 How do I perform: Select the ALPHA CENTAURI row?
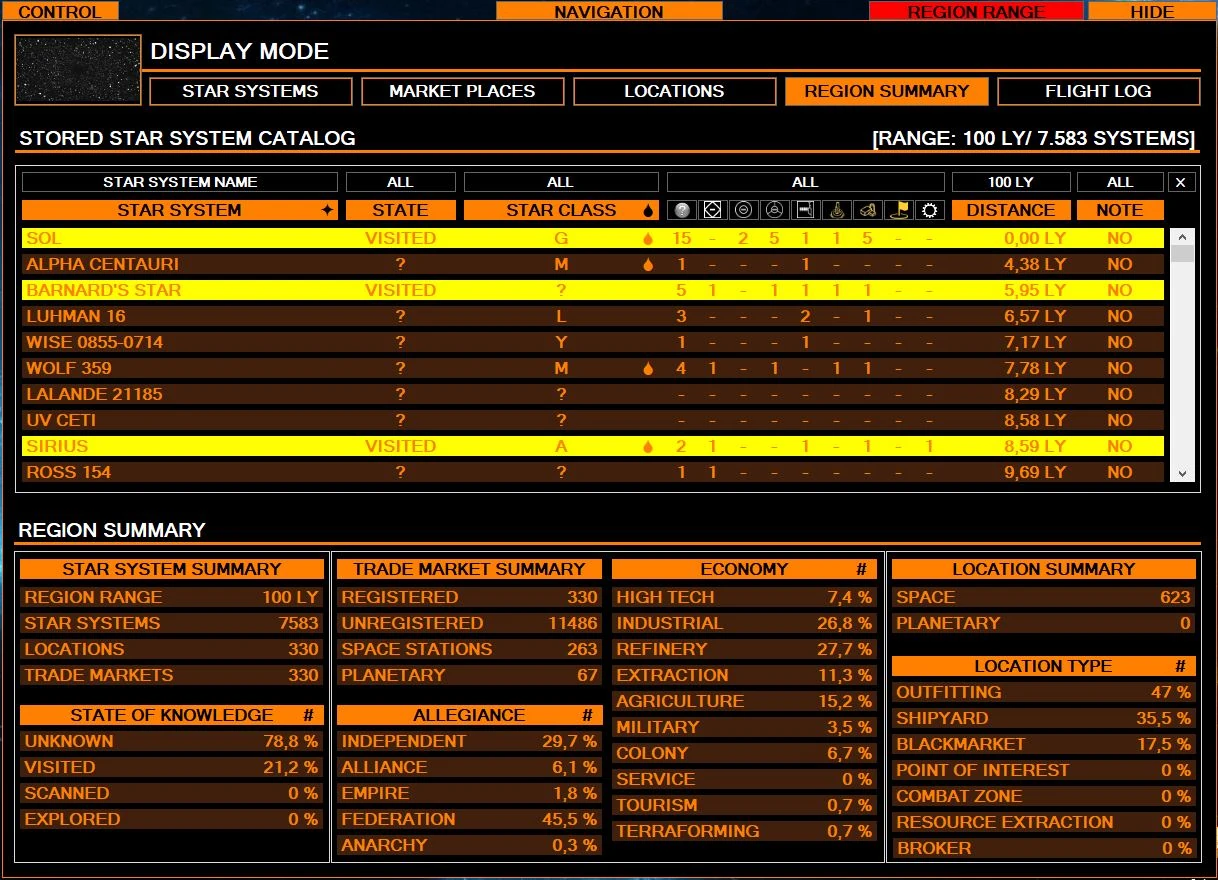coord(593,264)
